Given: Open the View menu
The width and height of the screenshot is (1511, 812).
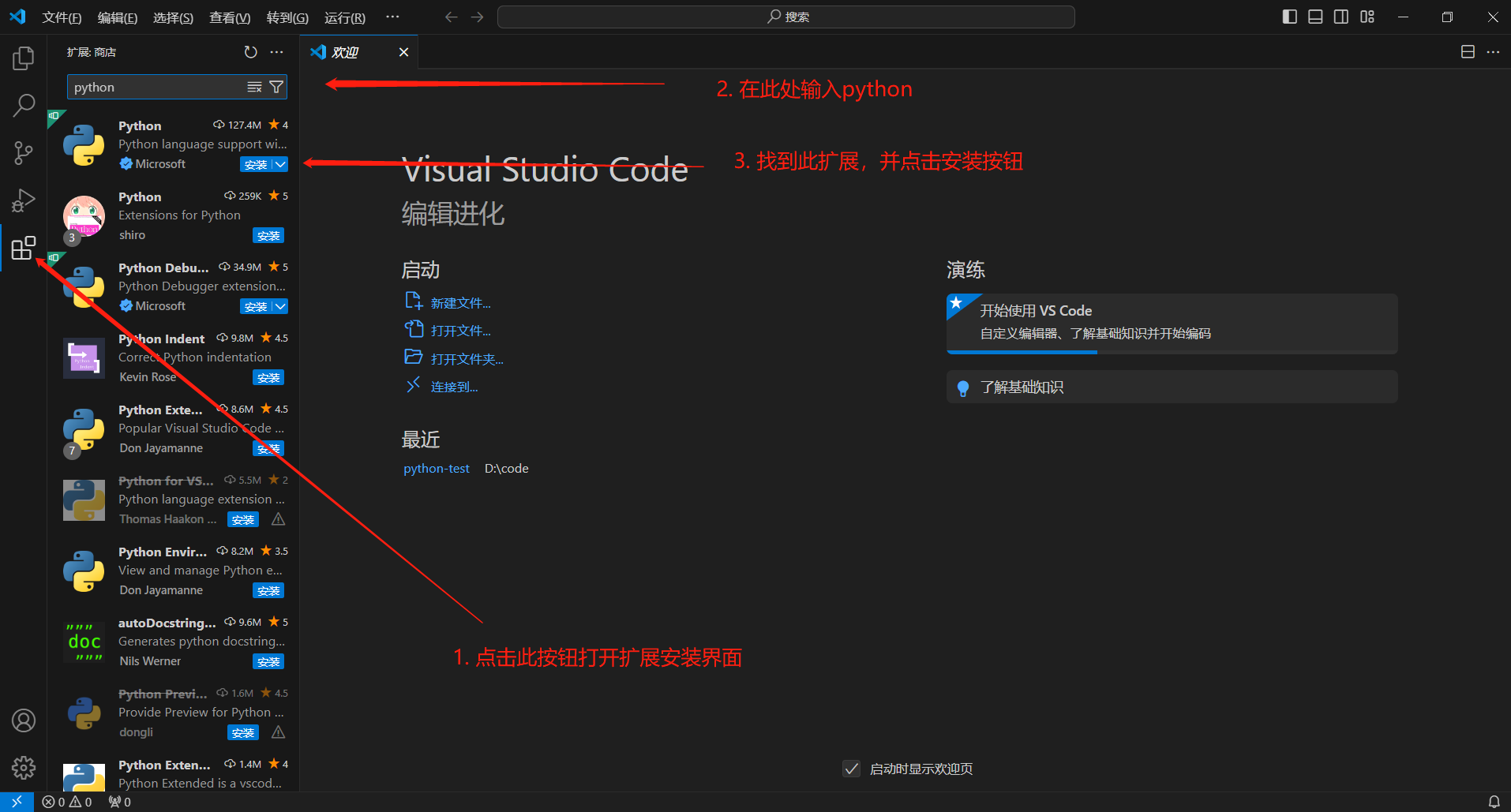Looking at the screenshot, I should (230, 17).
